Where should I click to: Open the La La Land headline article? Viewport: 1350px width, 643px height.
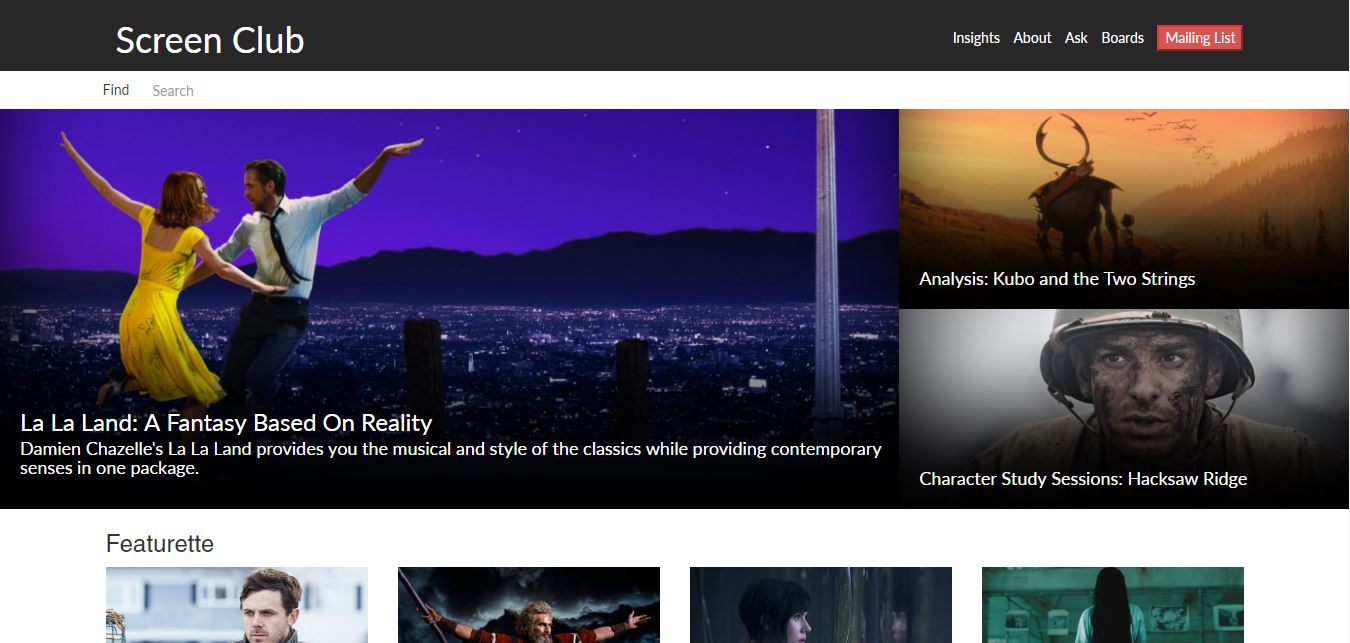pos(226,422)
